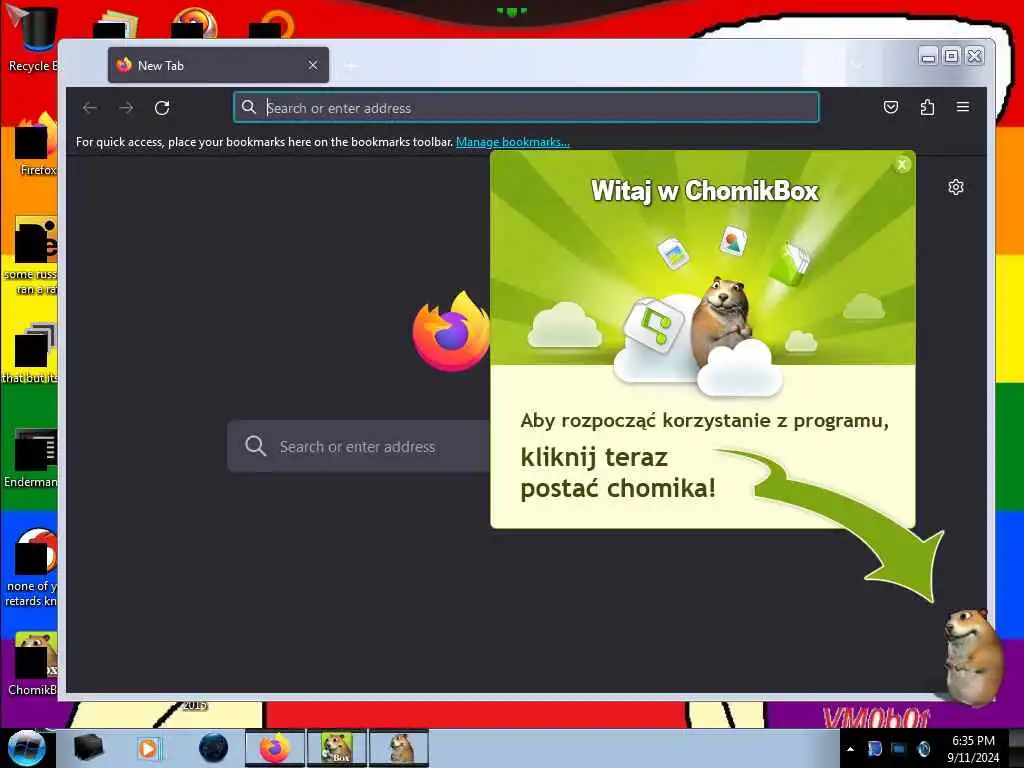Click the hamster character at bottom right
Screen dimensions: 1024x768
[973, 656]
